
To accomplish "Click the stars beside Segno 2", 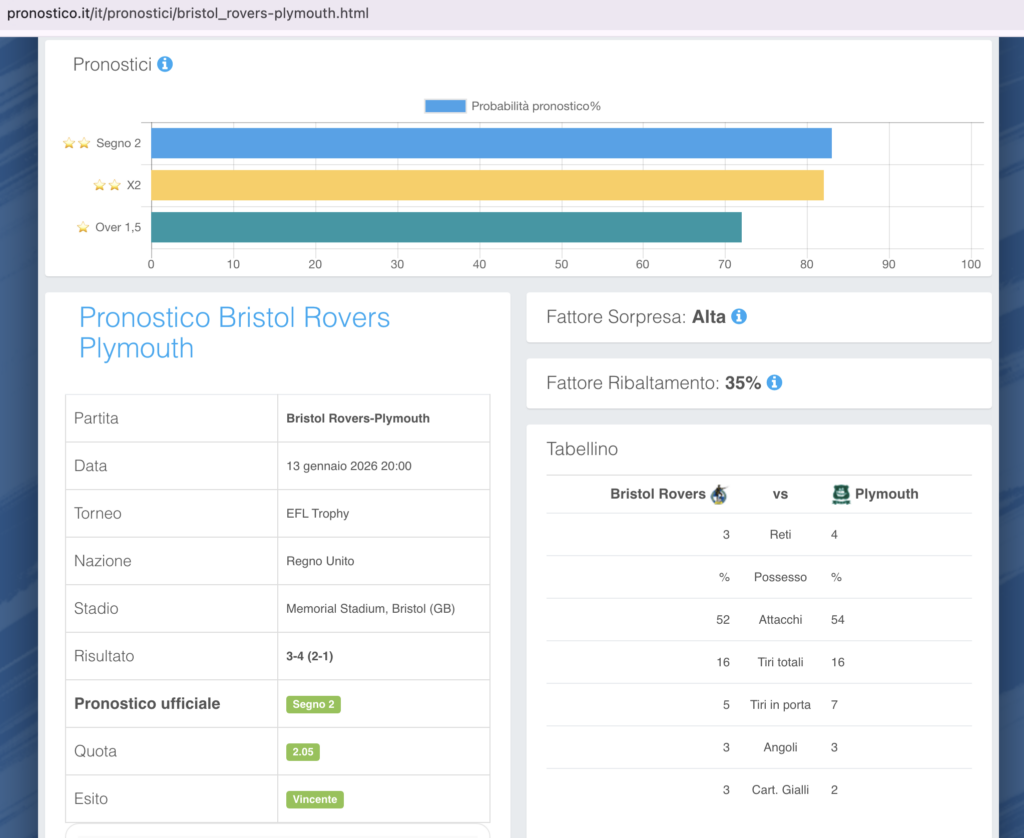I will point(76,143).
